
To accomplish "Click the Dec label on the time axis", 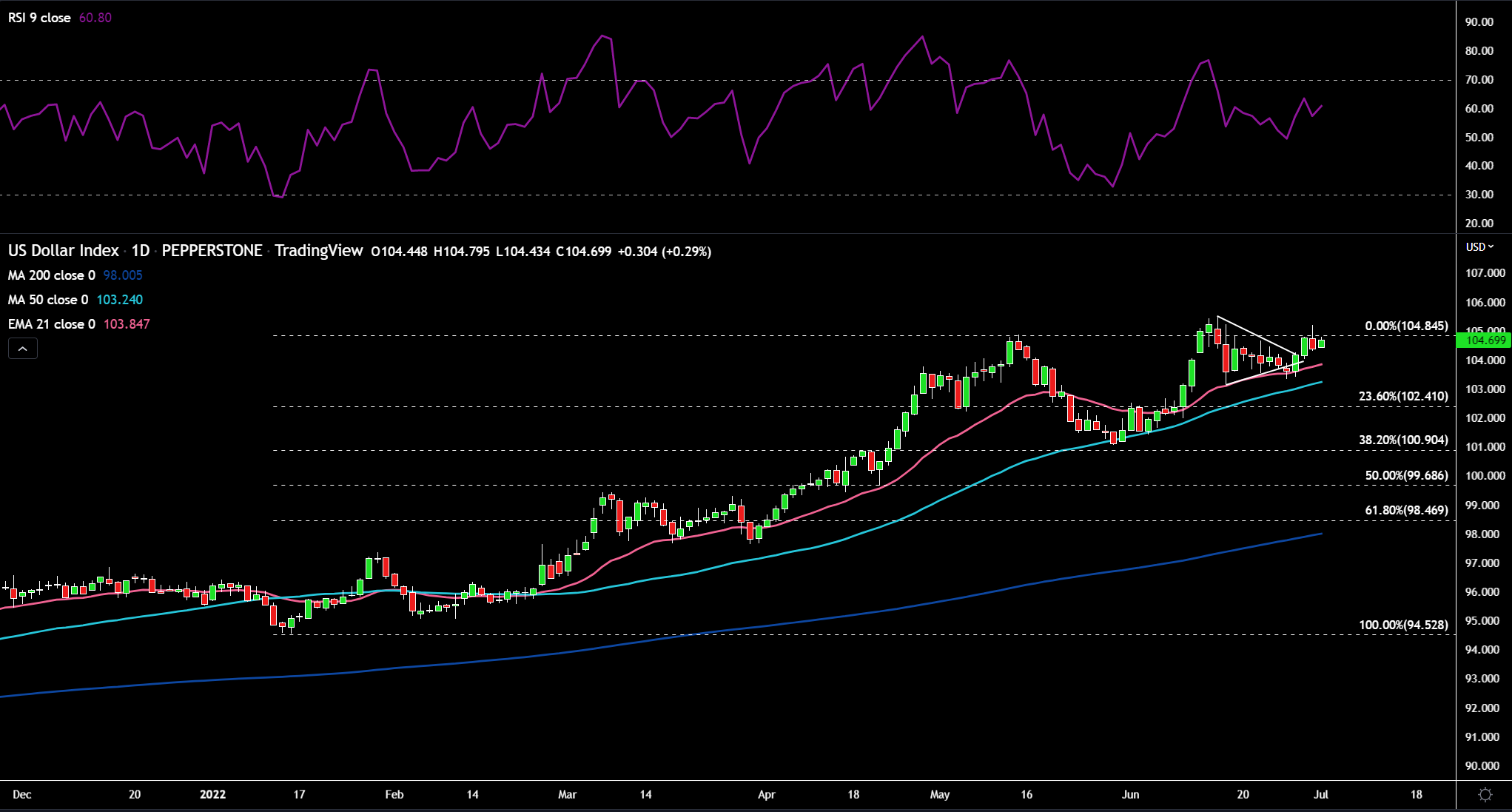I will (x=22, y=794).
